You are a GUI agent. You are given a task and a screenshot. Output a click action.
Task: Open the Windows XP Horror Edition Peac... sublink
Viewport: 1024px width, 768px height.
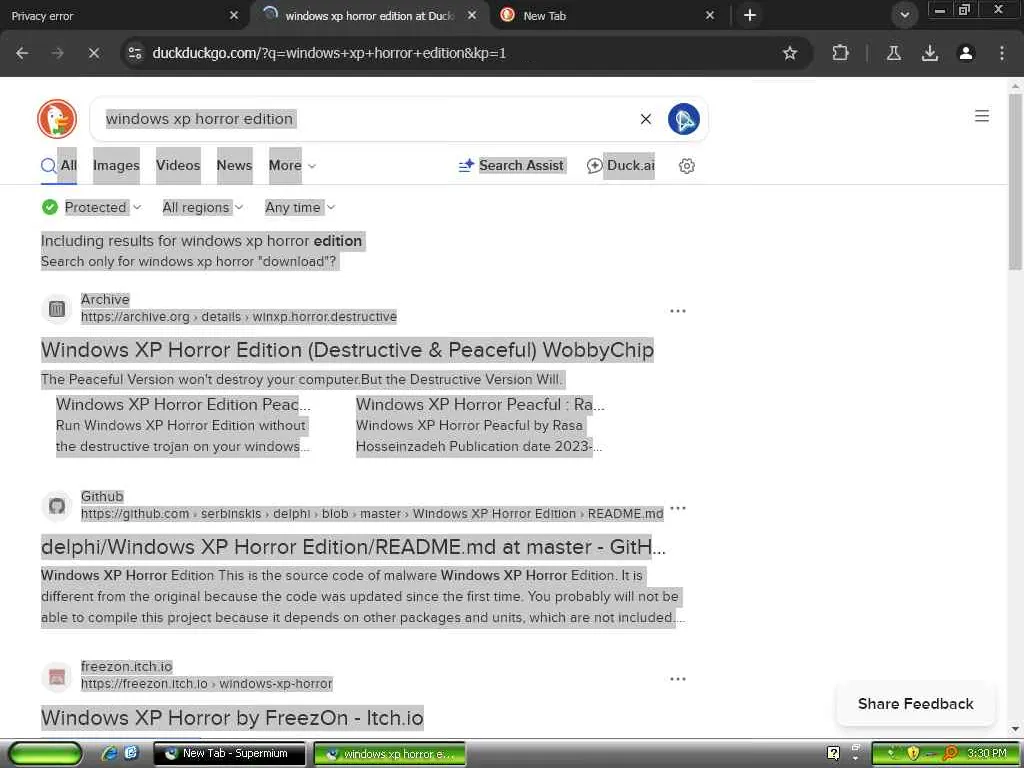tap(183, 404)
